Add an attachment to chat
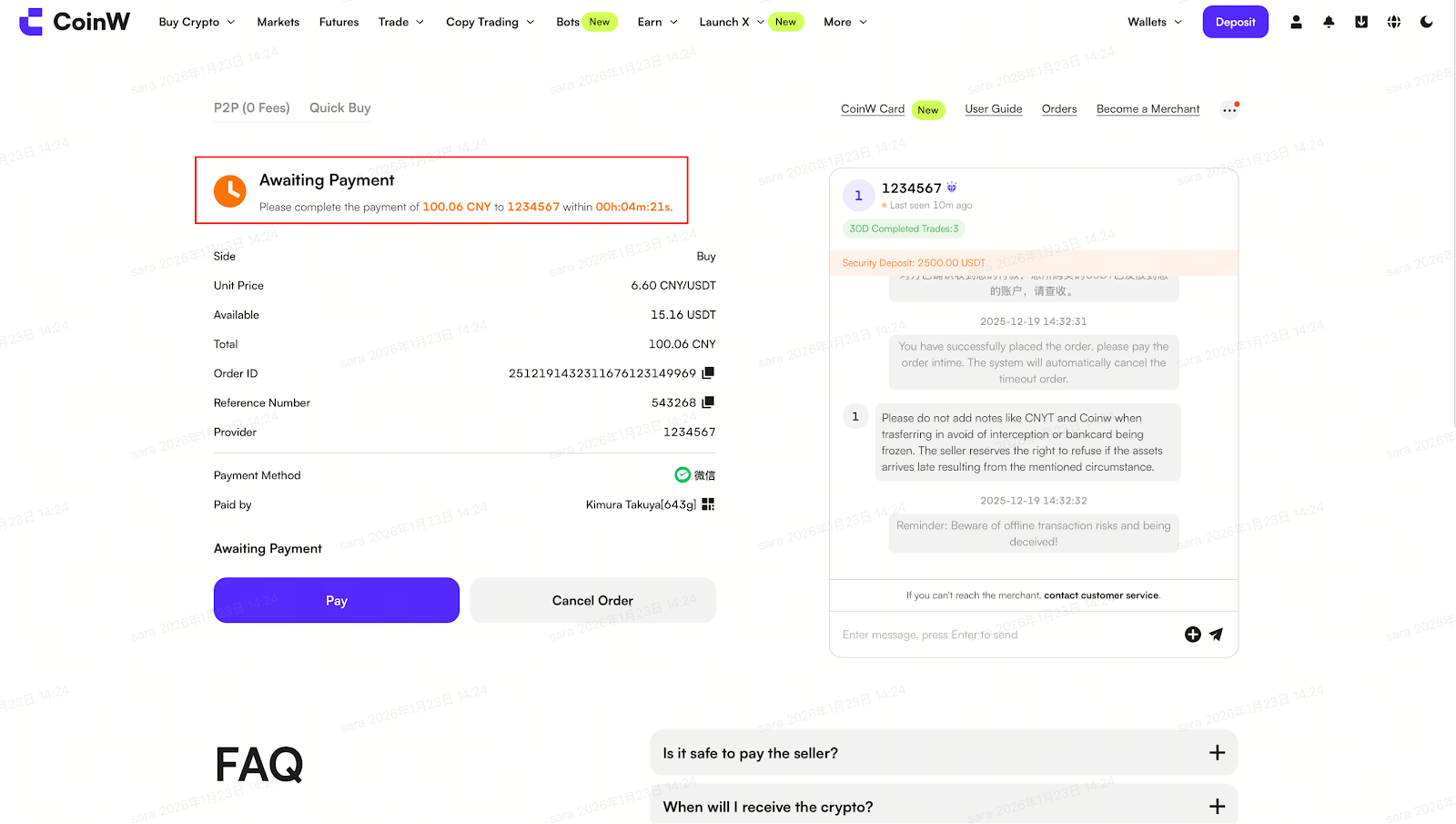The image size is (1456, 824). click(x=1192, y=635)
